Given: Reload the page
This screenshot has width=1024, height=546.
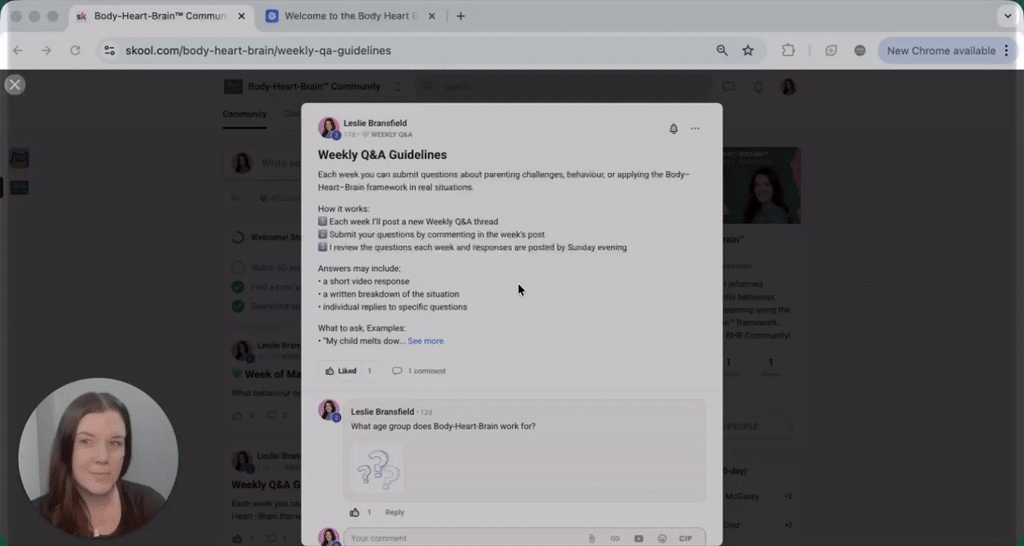Looking at the screenshot, I should (75, 50).
